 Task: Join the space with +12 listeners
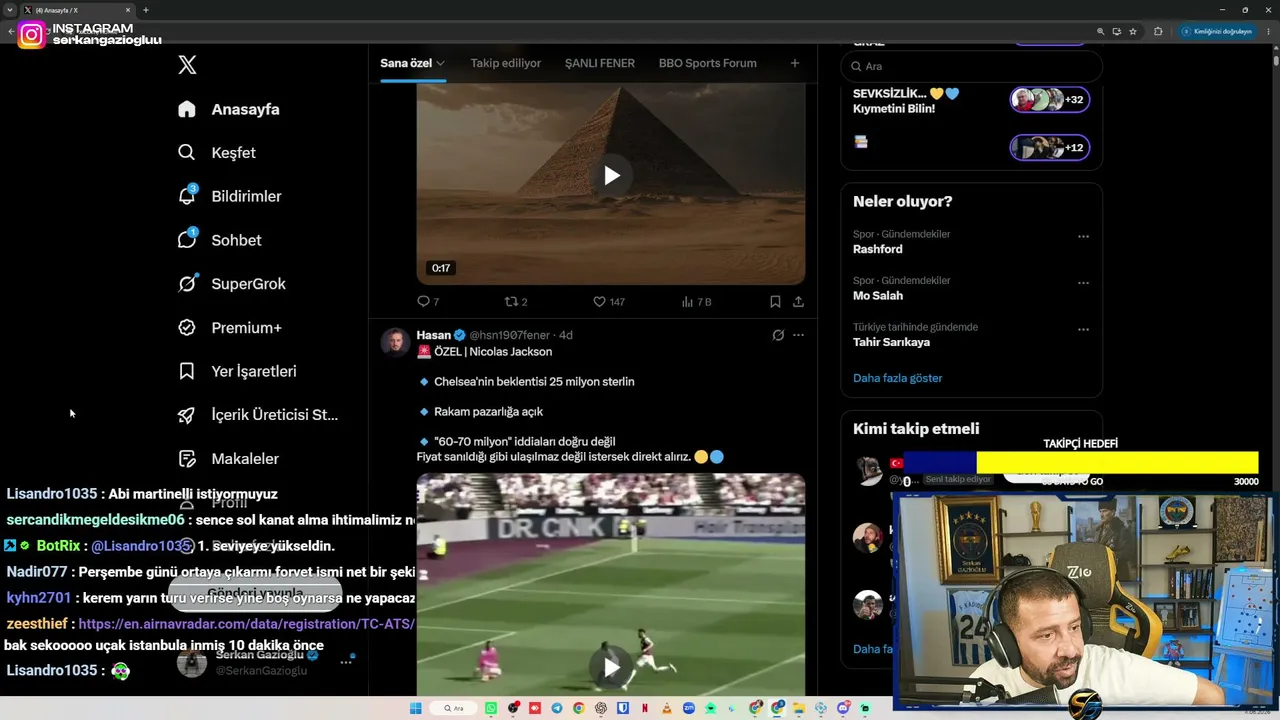coord(1049,147)
